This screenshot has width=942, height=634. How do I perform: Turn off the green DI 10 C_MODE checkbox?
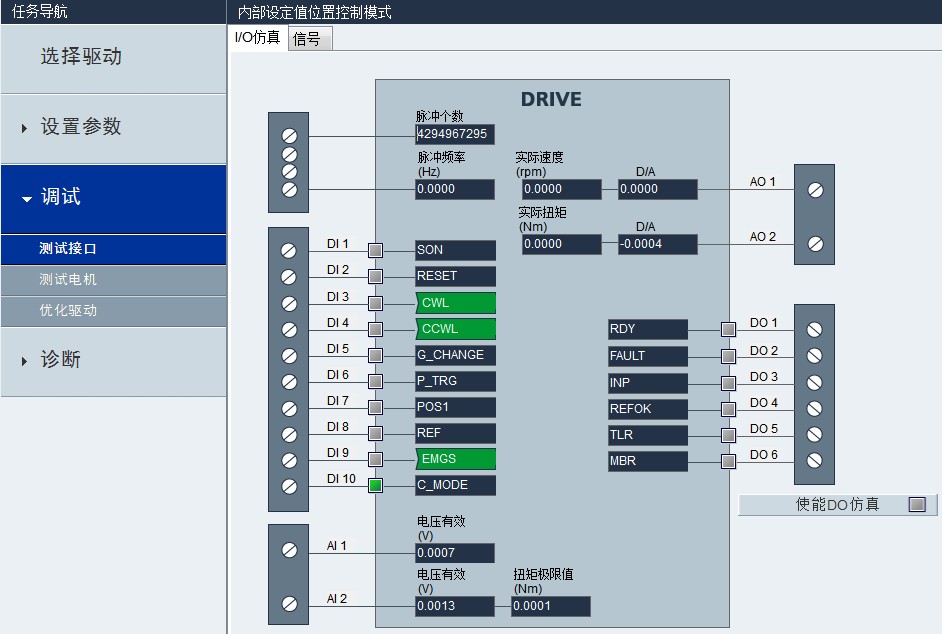[375, 485]
